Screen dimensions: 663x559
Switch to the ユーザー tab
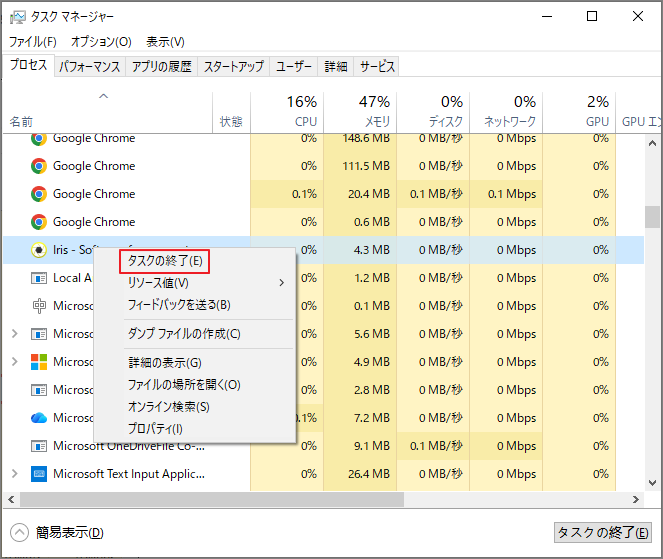pyautogui.click(x=293, y=66)
